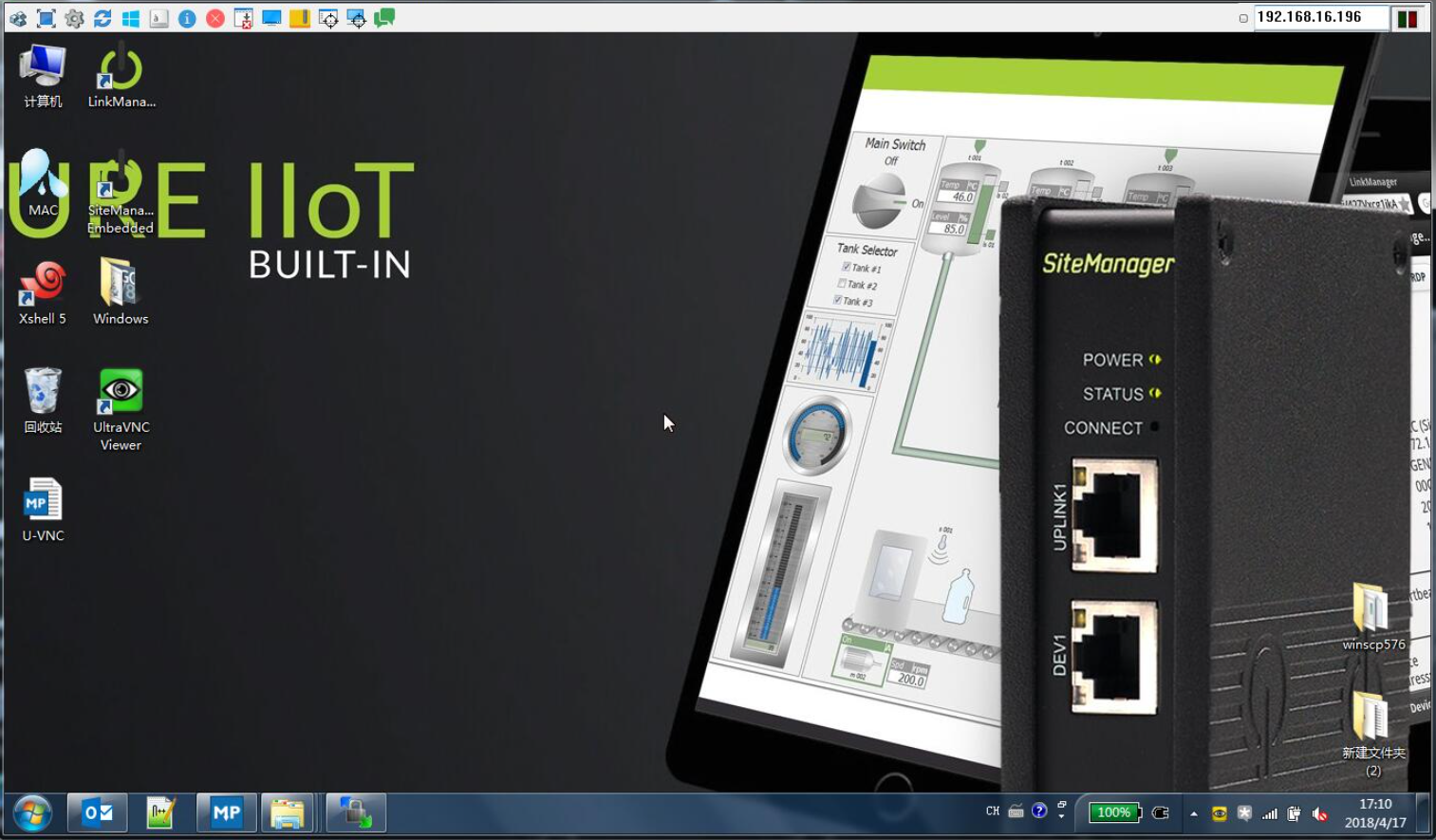Select the winscp576 folder icon
This screenshot has height=840, width=1436.
(1373, 618)
